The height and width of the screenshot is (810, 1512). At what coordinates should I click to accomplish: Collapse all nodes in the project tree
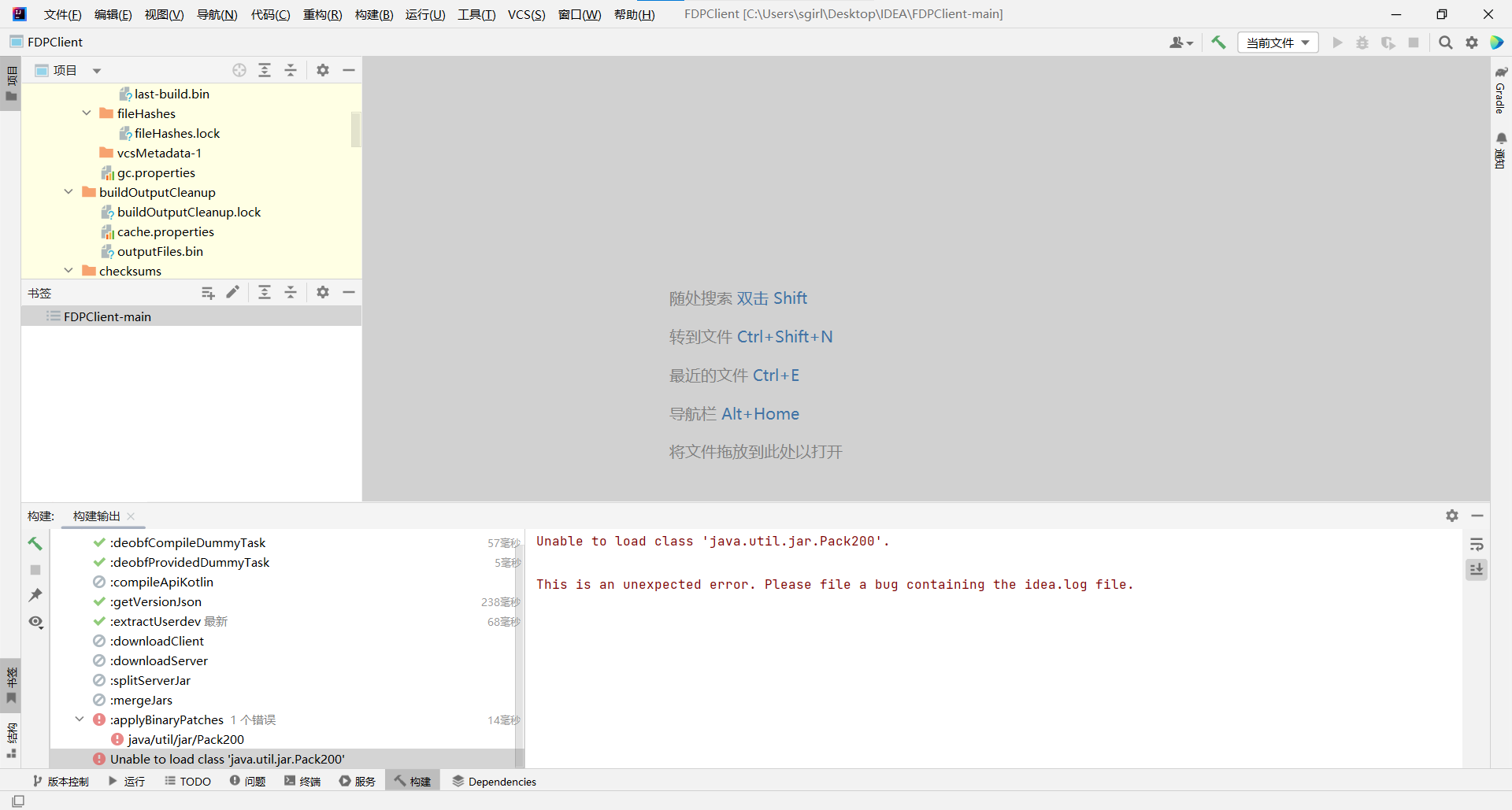[x=291, y=70]
